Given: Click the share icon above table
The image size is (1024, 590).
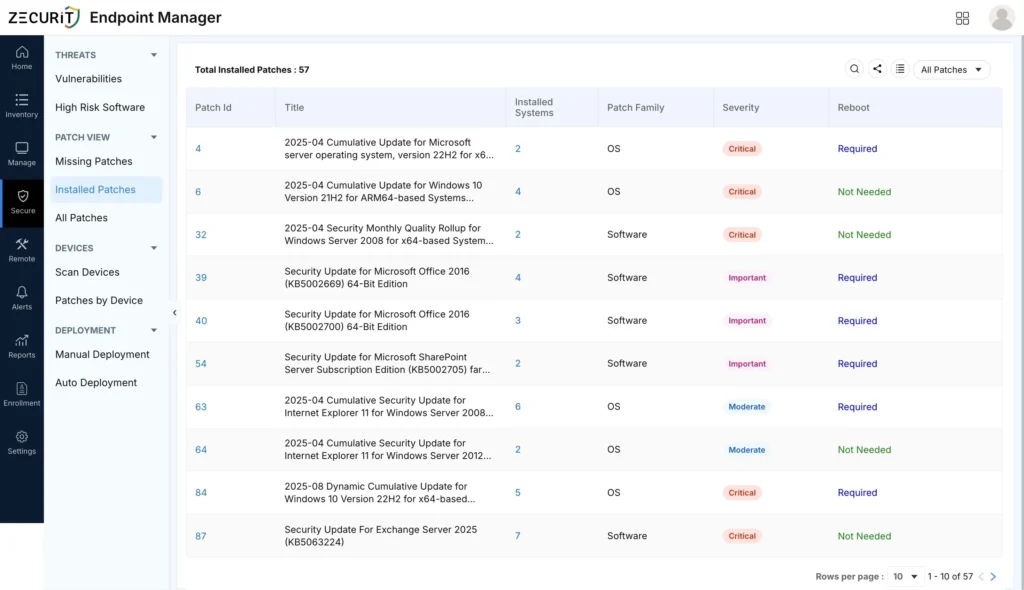Looking at the screenshot, I should pos(877,69).
